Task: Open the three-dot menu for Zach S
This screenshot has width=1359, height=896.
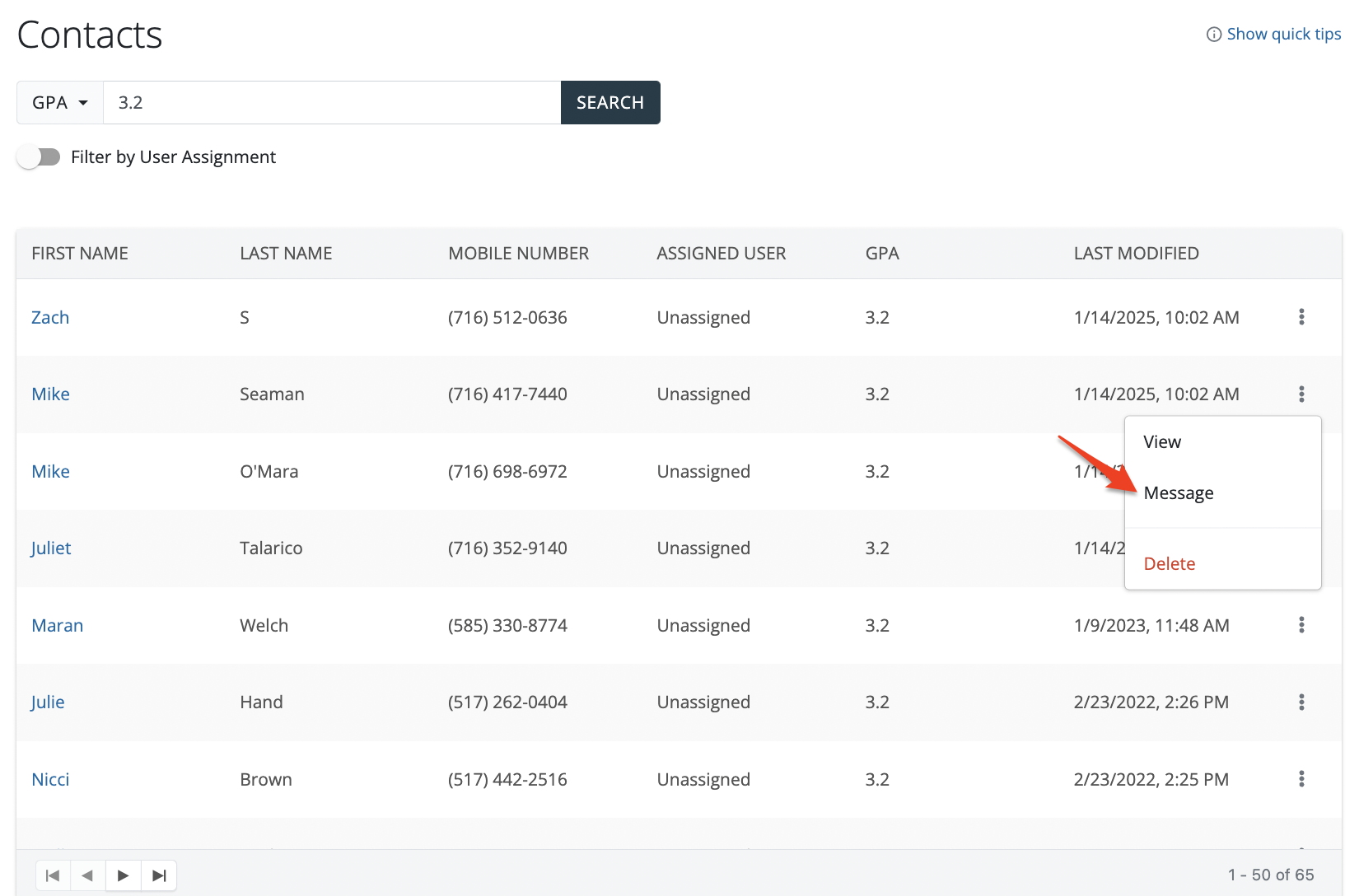Action: (1301, 317)
